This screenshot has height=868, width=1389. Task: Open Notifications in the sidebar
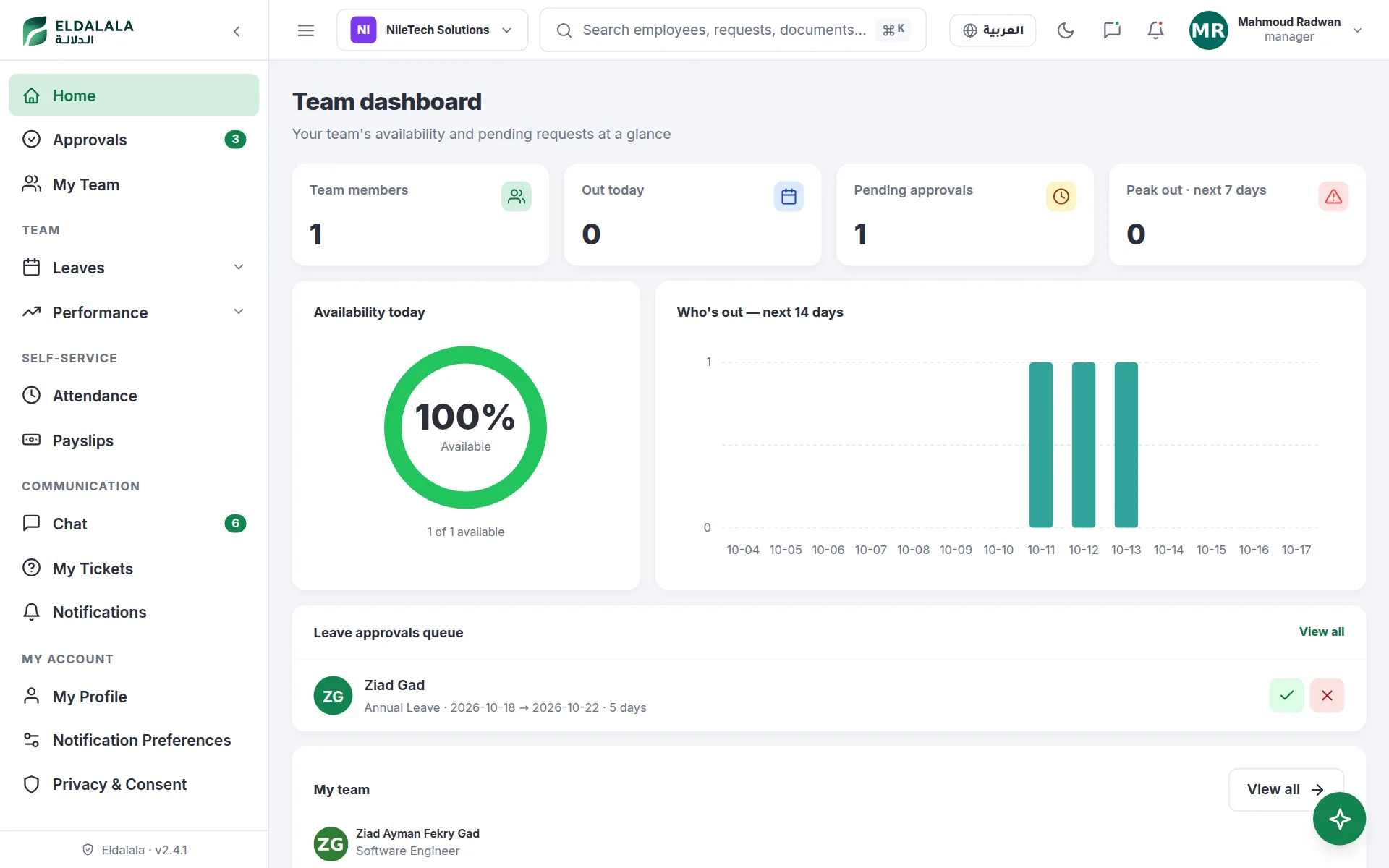(x=134, y=612)
